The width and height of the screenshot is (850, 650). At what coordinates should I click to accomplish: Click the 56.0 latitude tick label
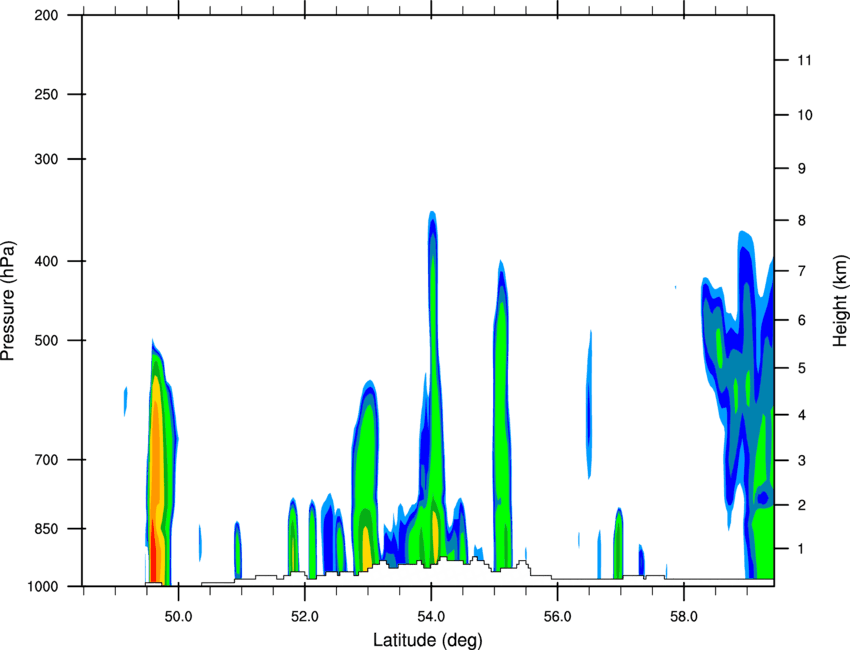557,617
